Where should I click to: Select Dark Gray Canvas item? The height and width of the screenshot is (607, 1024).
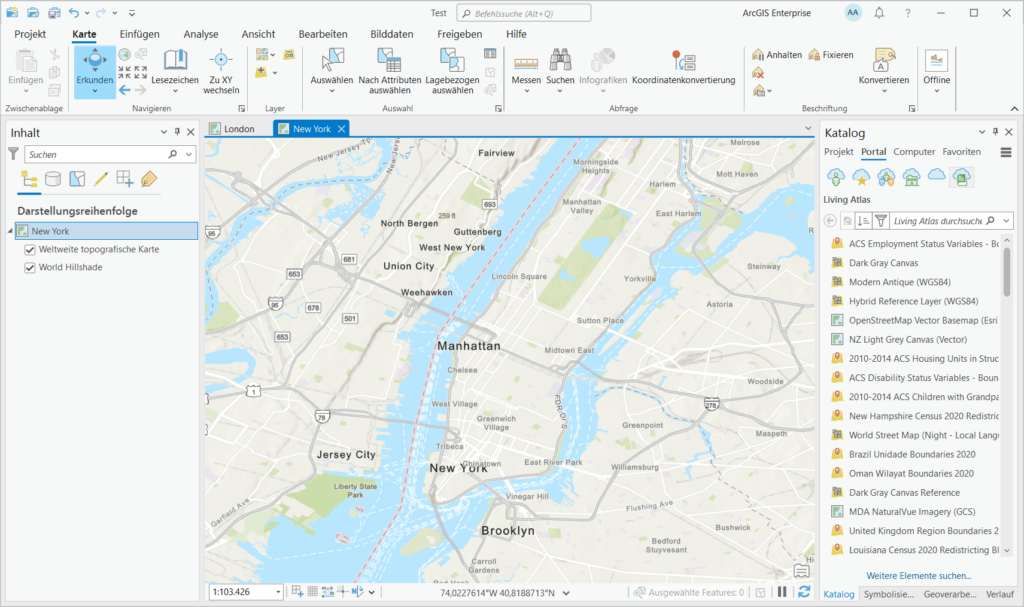coord(883,263)
